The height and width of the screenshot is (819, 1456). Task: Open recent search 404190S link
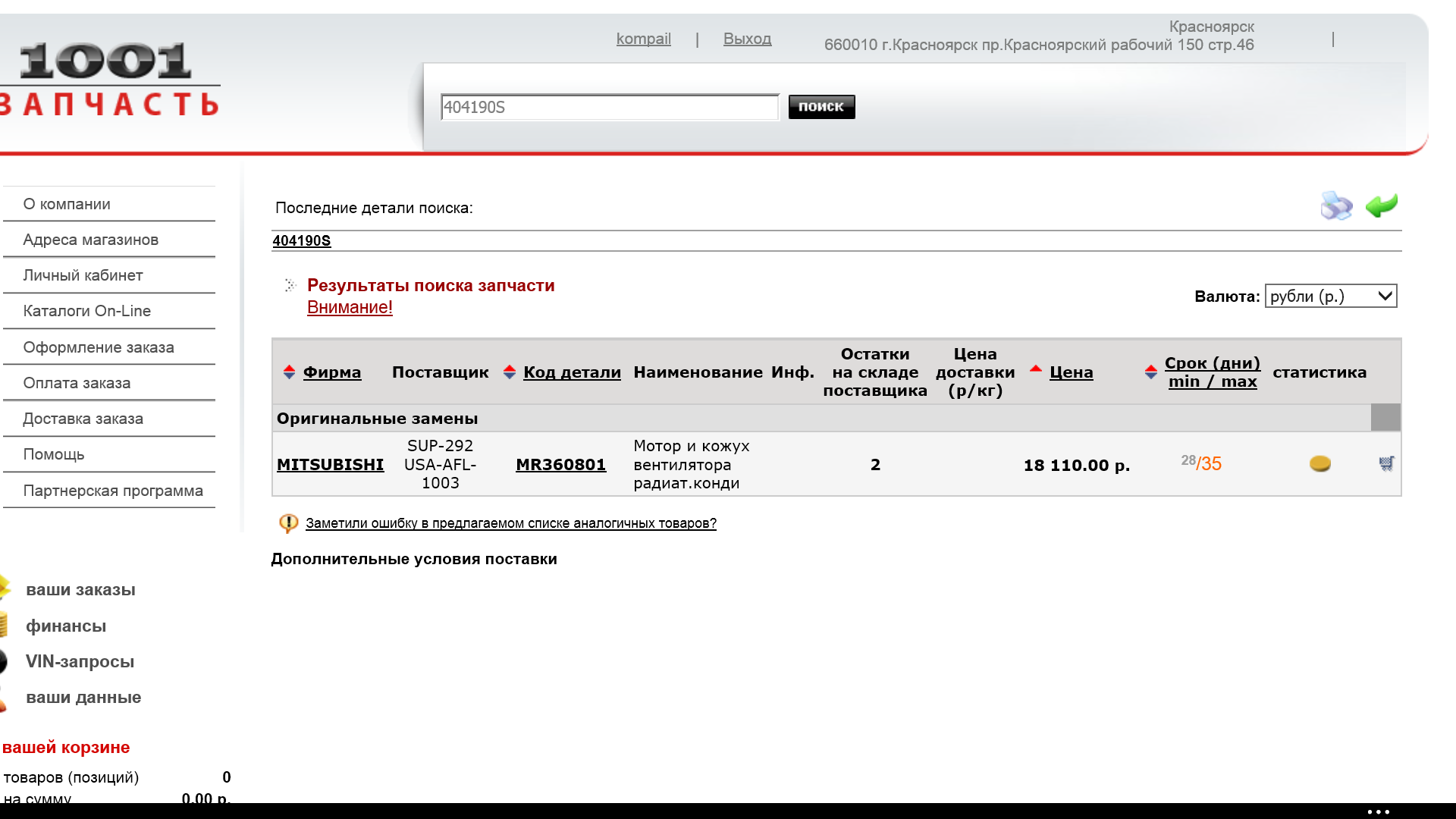[x=301, y=240]
